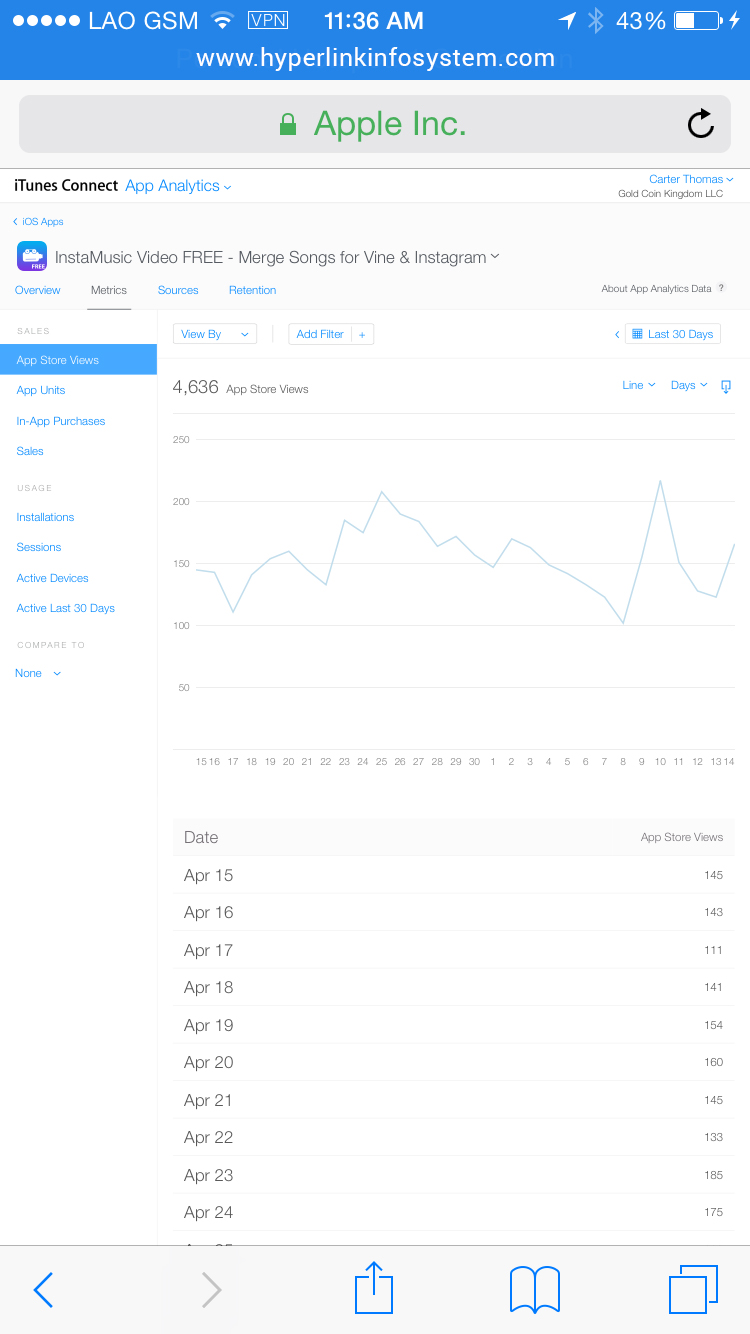Select In-App Purchases in sidebar
The width and height of the screenshot is (750, 1334).
coord(61,421)
